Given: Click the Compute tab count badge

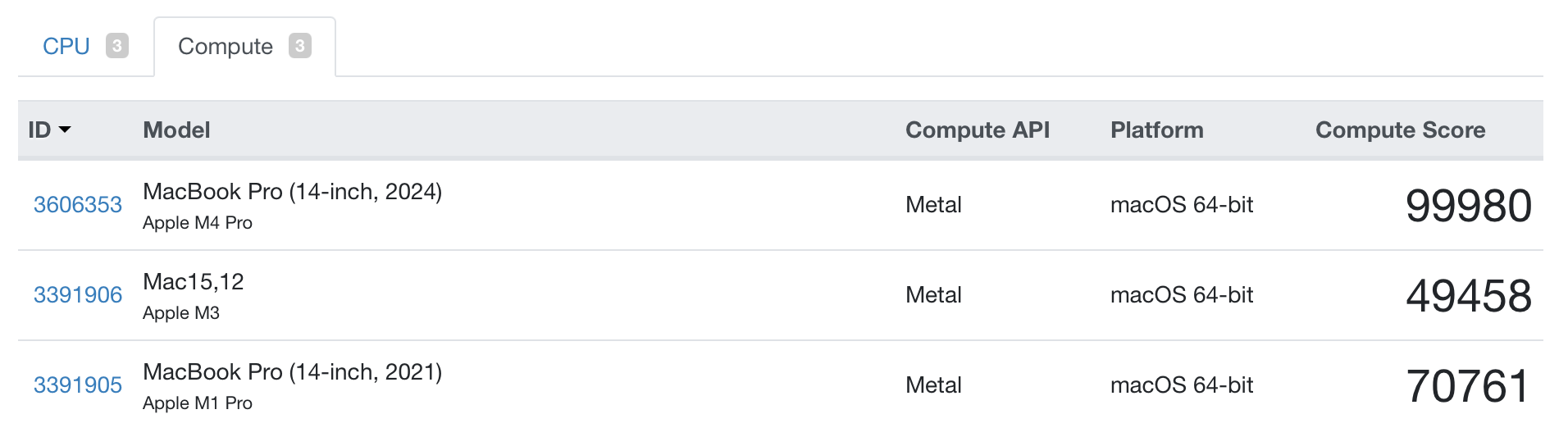Looking at the screenshot, I should [300, 46].
